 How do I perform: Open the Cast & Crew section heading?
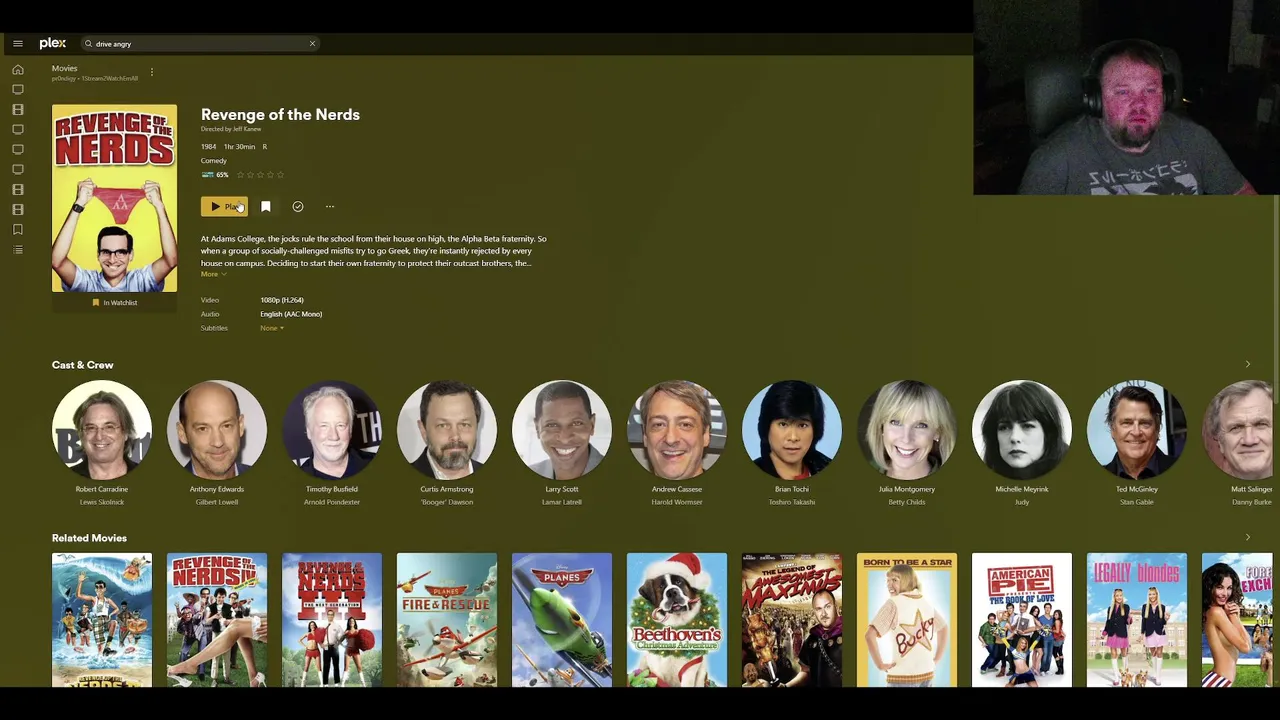(83, 365)
